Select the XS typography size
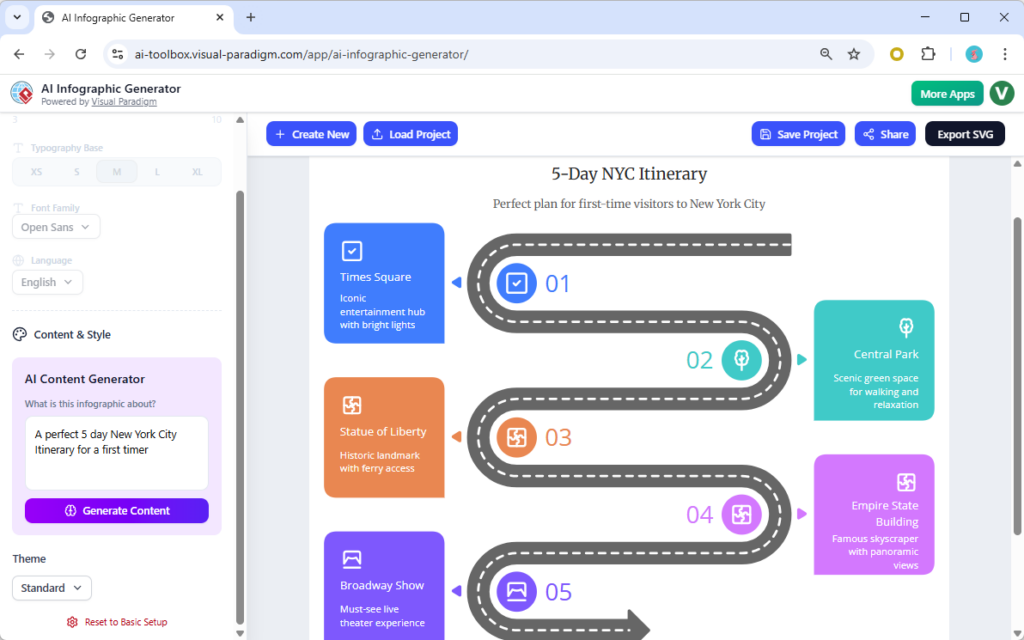The image size is (1024, 640). (x=36, y=172)
